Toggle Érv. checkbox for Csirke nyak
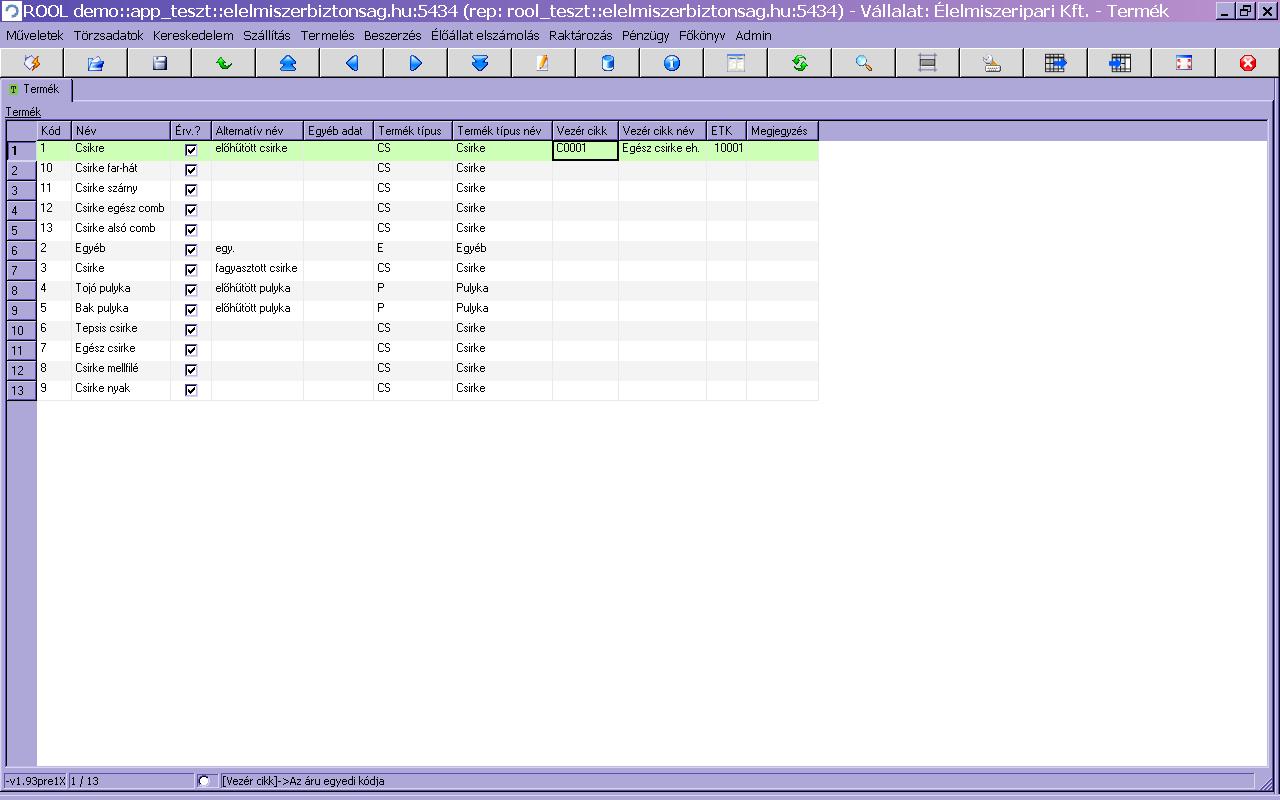Viewport: 1280px width, 800px height. click(191, 390)
